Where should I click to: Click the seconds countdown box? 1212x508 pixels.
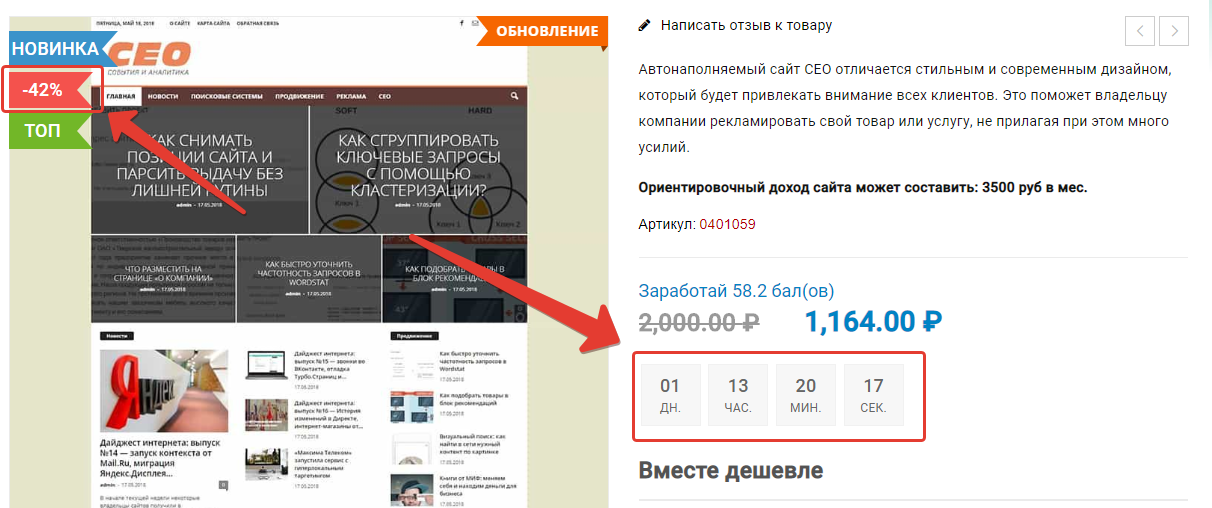pyautogui.click(x=873, y=395)
